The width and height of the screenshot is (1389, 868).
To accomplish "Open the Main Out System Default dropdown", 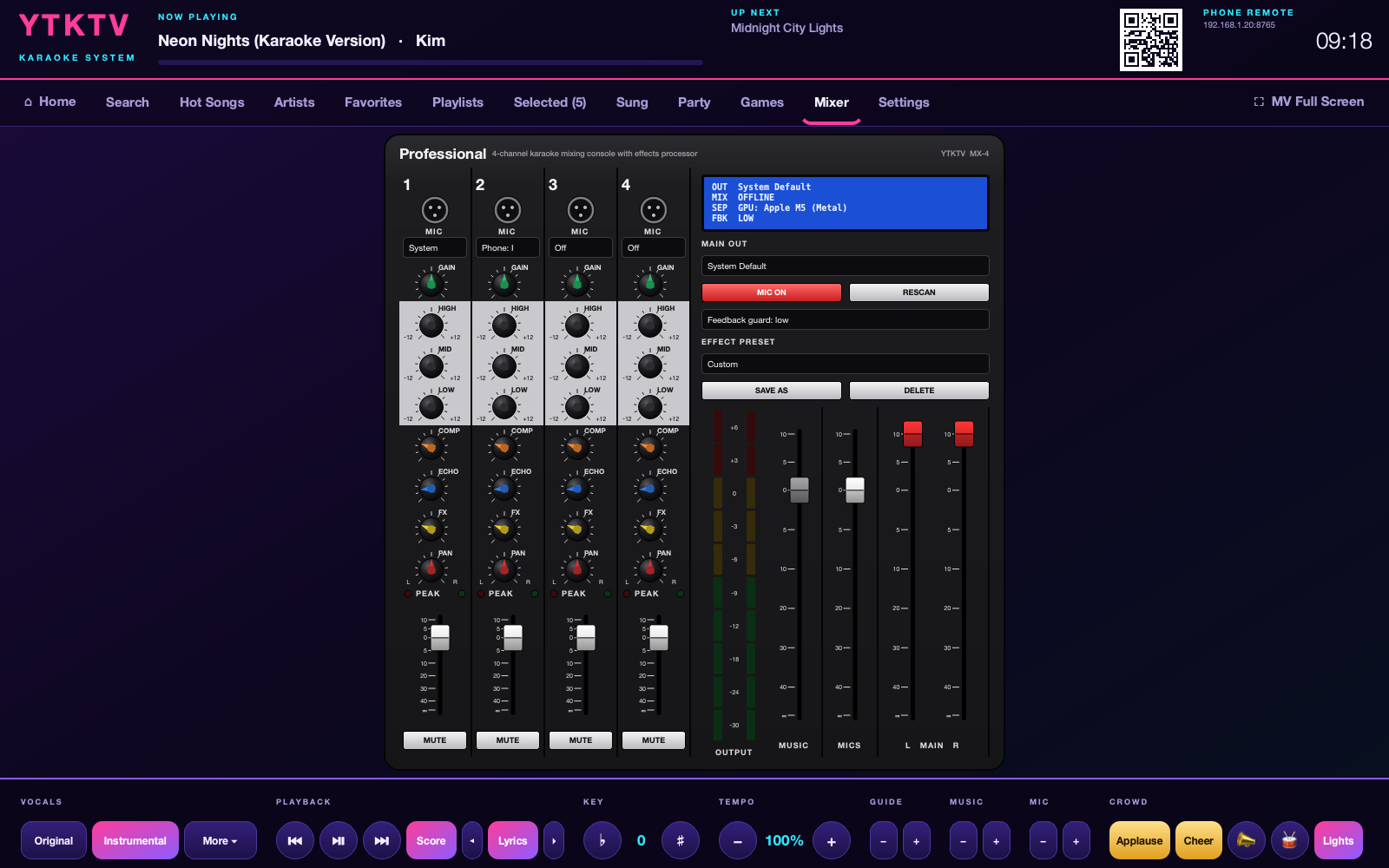I will click(x=846, y=266).
